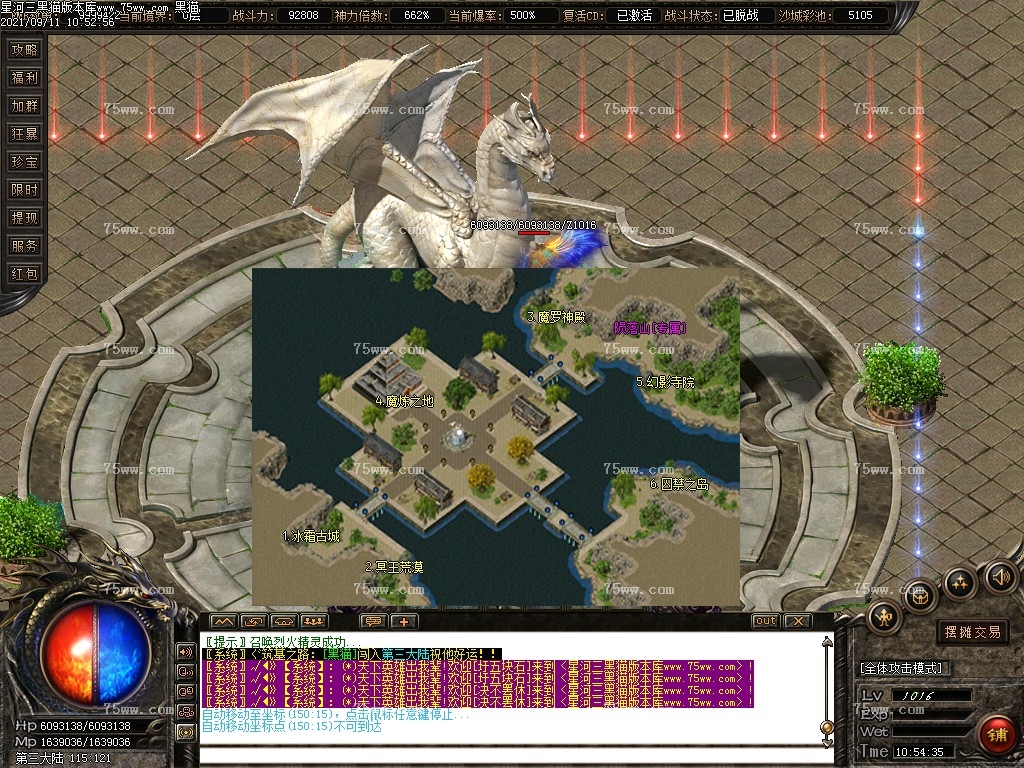Toggle the group chat channel icon
The height and width of the screenshot is (768, 1024).
click(186, 692)
